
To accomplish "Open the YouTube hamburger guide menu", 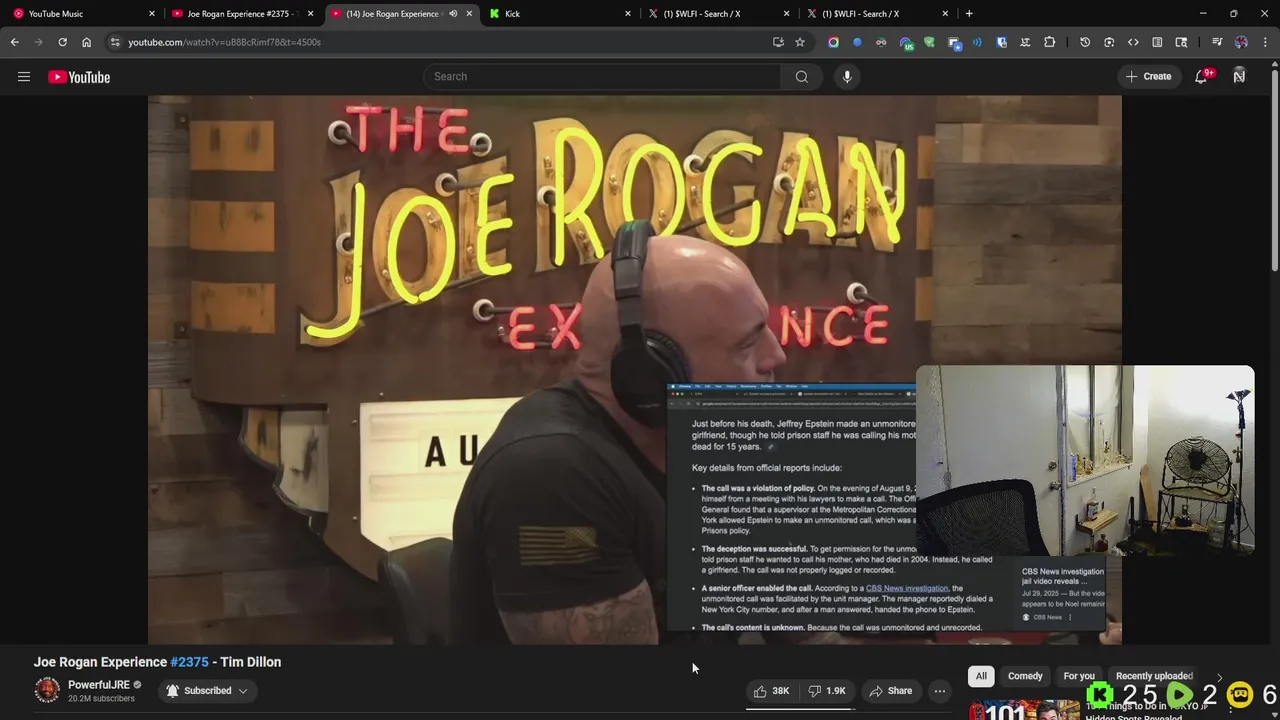I will point(24,76).
